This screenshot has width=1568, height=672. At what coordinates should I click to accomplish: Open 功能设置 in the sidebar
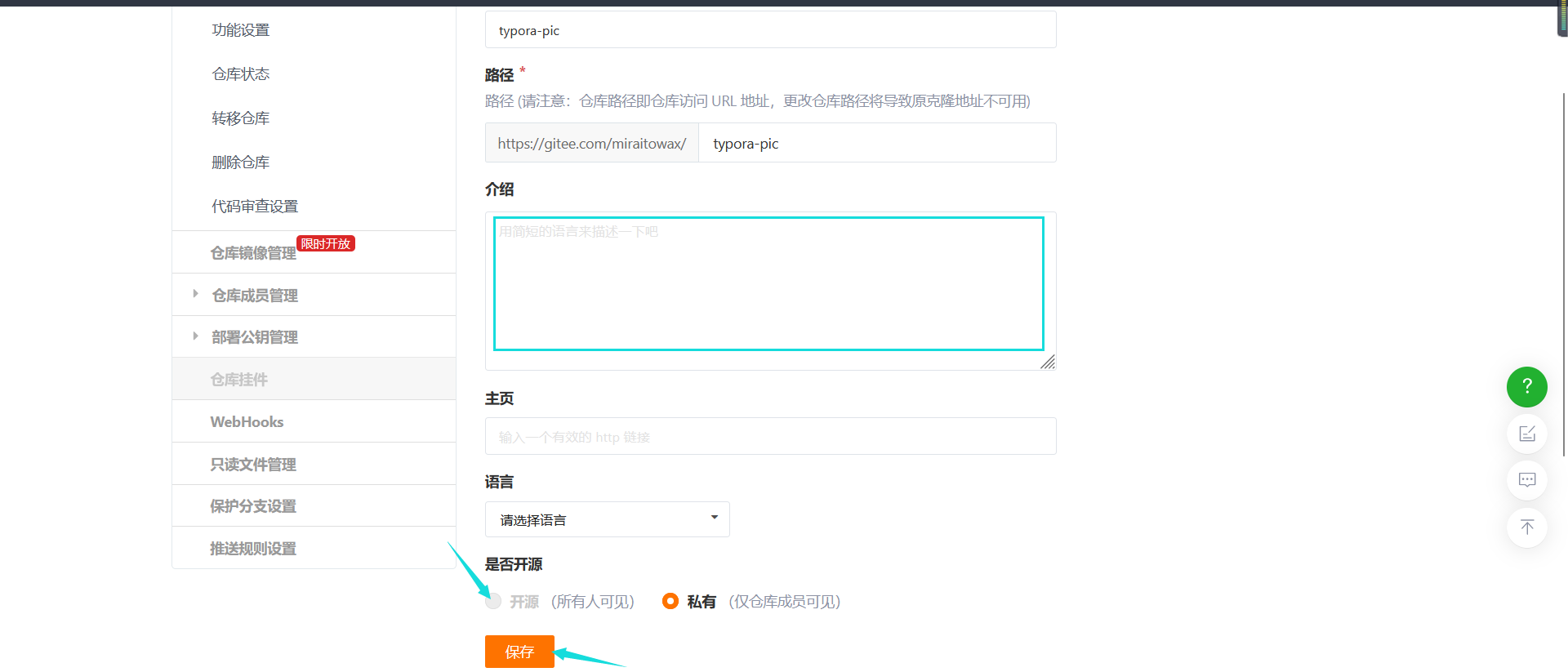click(x=241, y=30)
